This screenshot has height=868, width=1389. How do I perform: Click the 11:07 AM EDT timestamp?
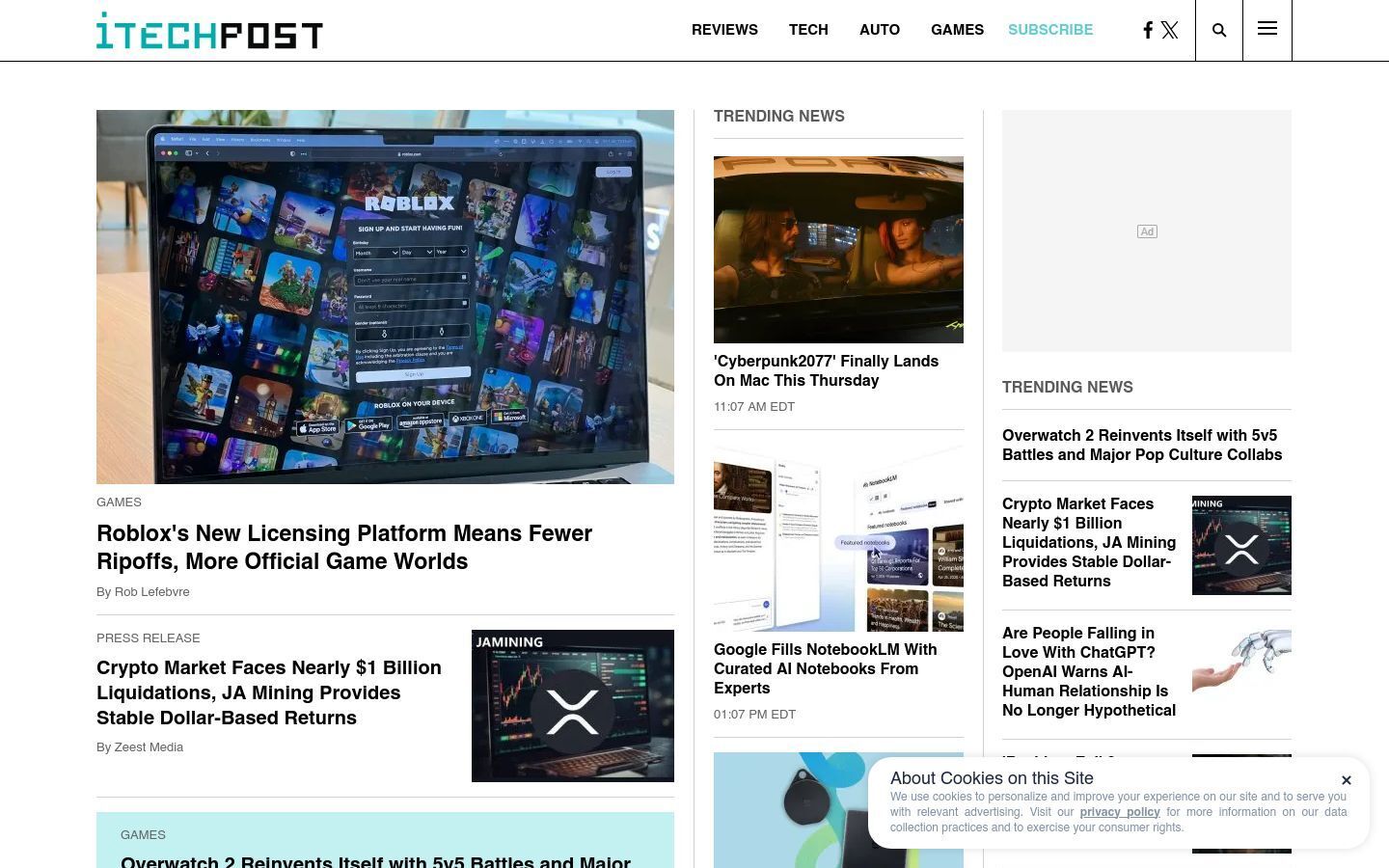pyautogui.click(x=754, y=407)
